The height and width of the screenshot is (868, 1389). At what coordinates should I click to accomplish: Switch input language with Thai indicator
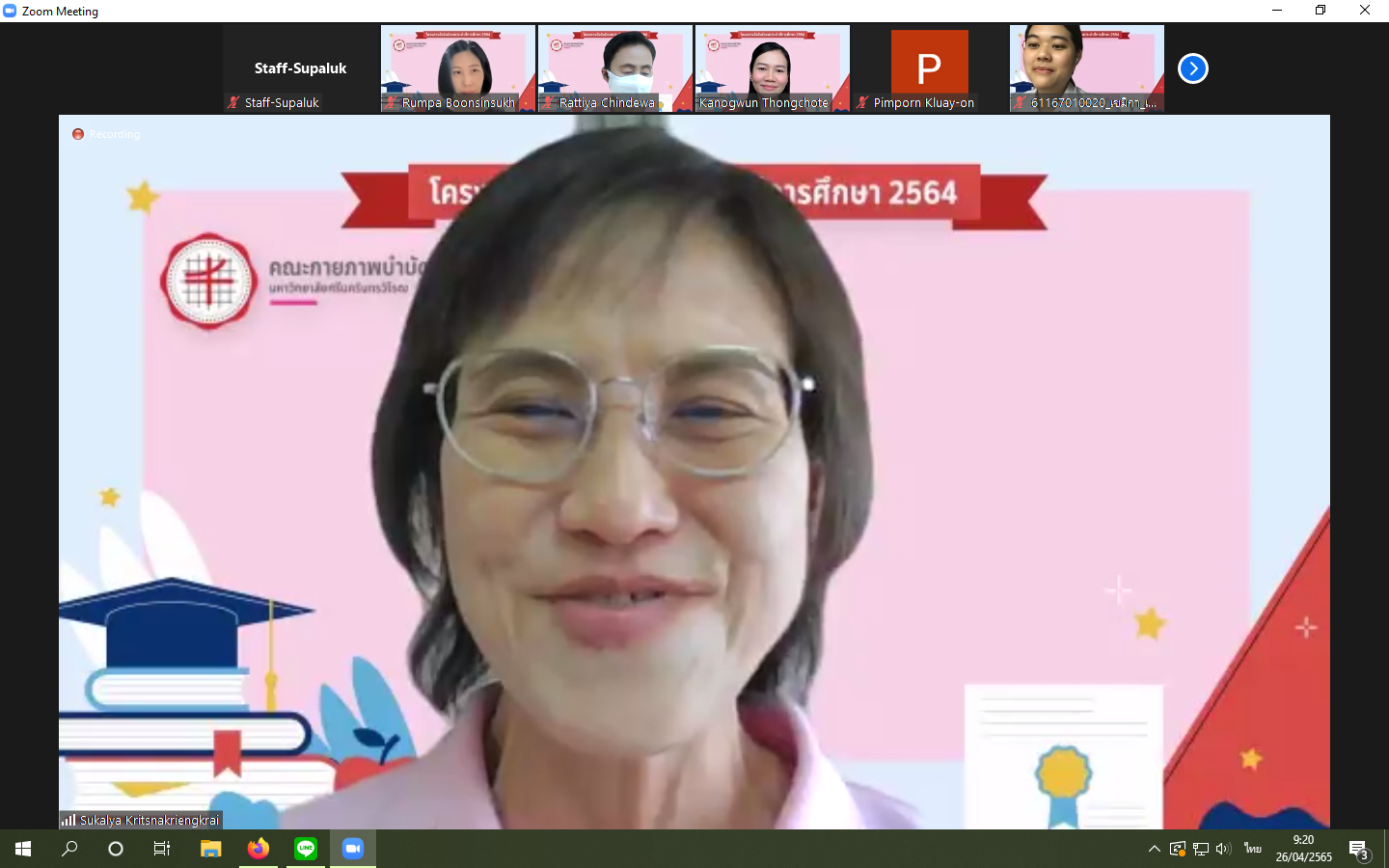[1252, 849]
